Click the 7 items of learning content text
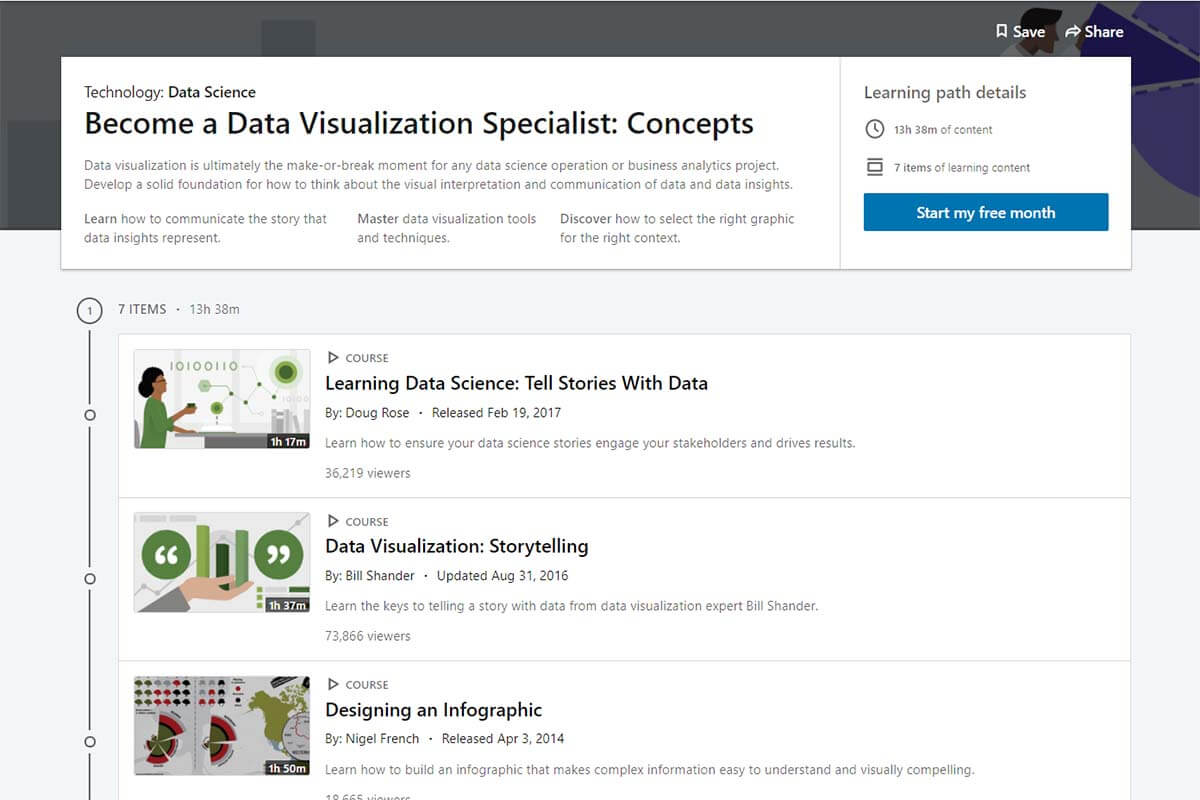Screen dimensions: 1200x800 pyautogui.click(x=962, y=168)
